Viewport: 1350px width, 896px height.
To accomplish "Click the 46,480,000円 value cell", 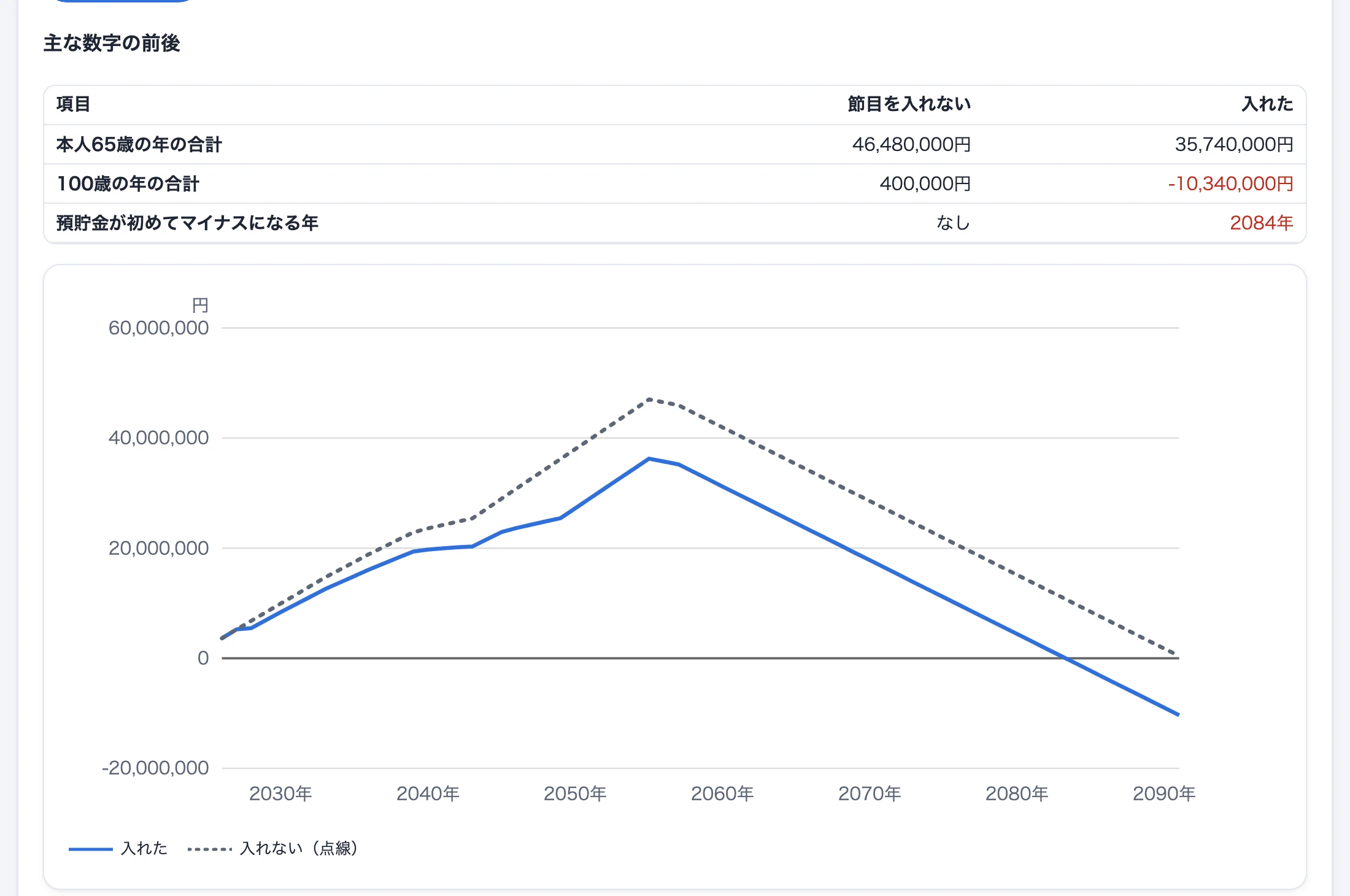I will (x=911, y=145).
